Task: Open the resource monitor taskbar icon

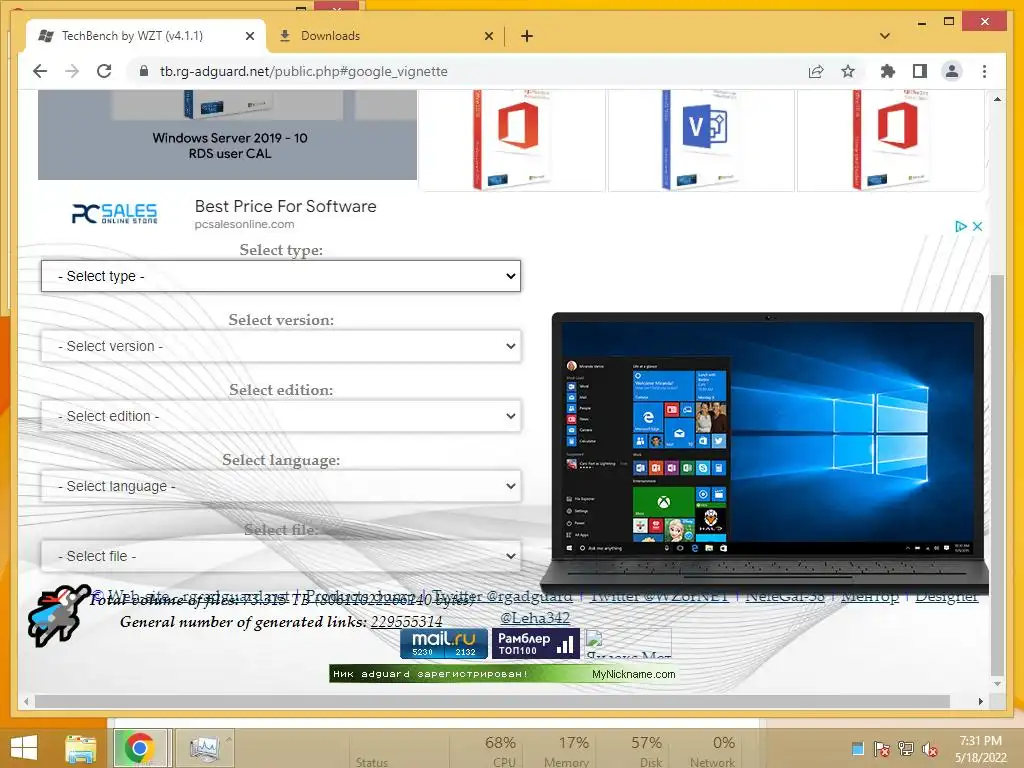Action: (204, 748)
